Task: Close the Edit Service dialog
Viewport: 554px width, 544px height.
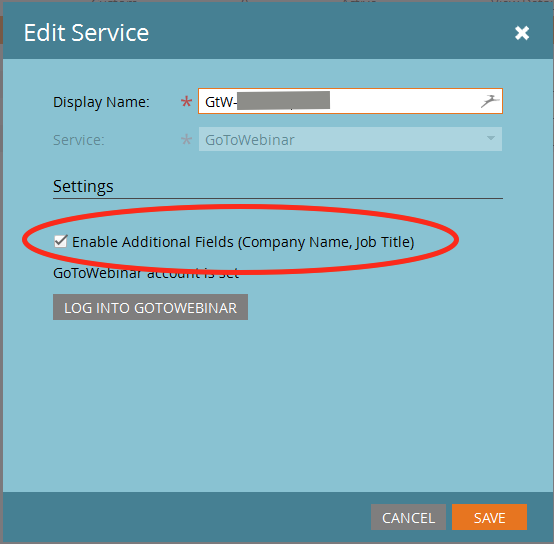Action: point(521,33)
